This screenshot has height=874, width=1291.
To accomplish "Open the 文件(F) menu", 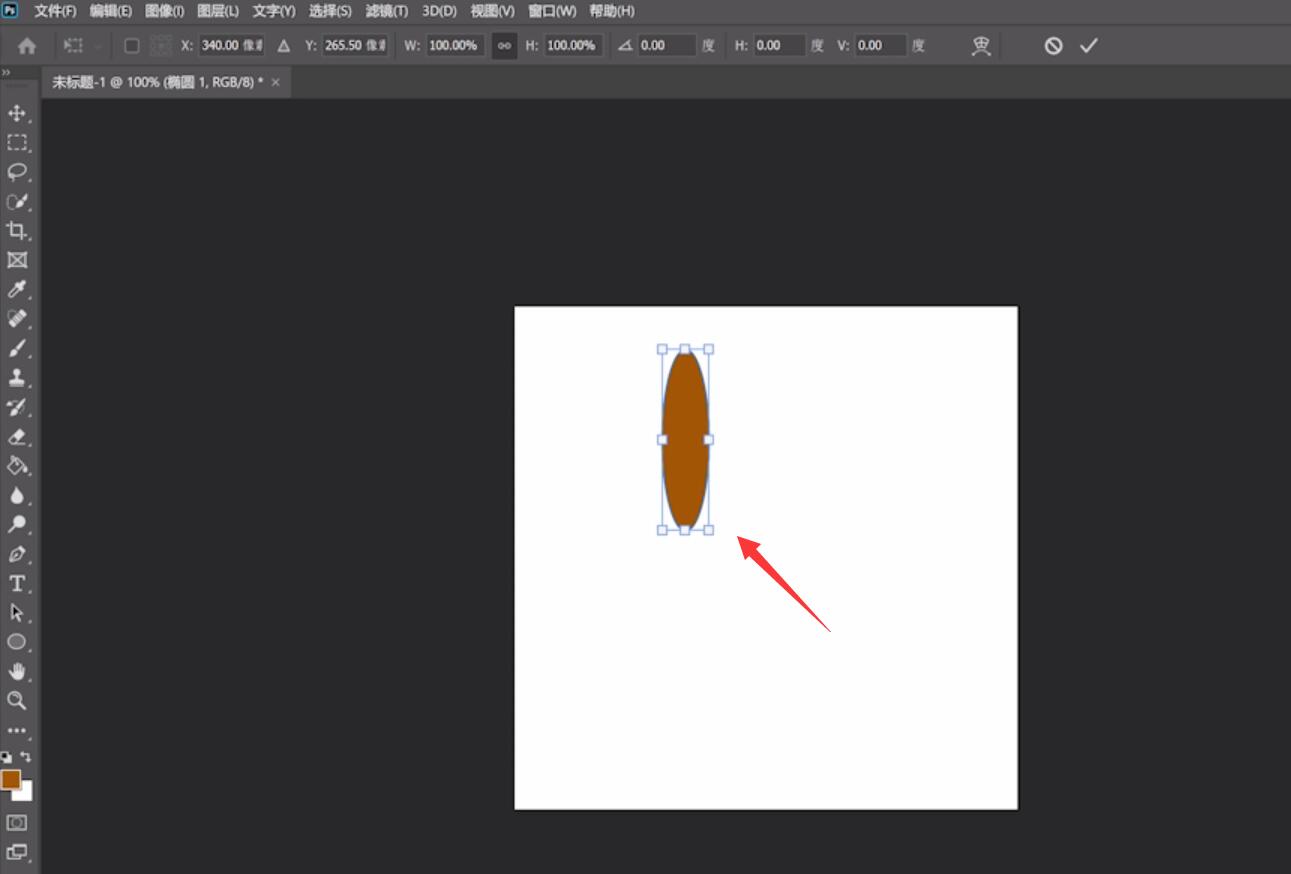I will click(x=55, y=11).
